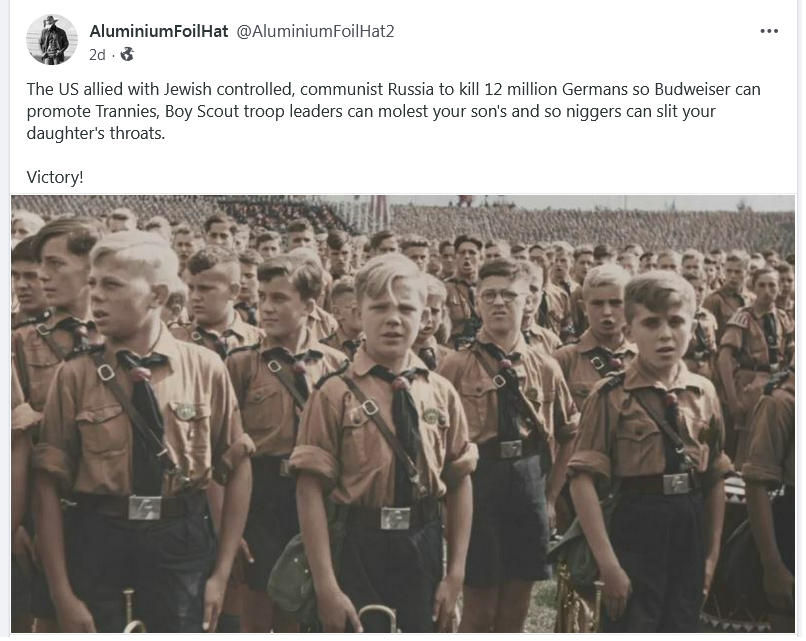
Task: Expand post actions via ellipsis button
Action: click(768, 31)
